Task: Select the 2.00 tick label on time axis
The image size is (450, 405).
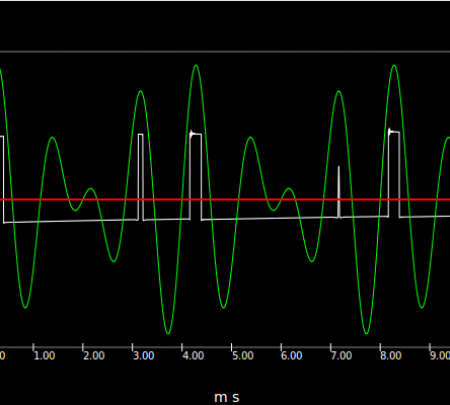Action: (94, 356)
